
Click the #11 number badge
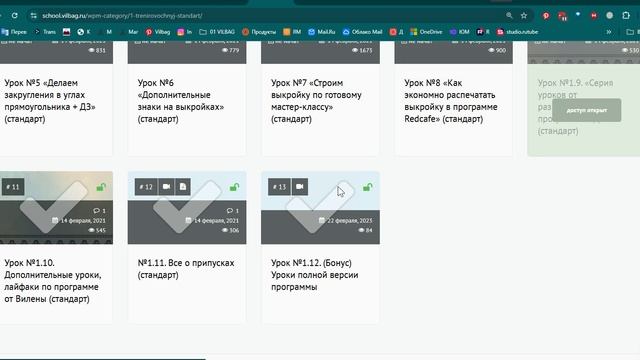13,187
